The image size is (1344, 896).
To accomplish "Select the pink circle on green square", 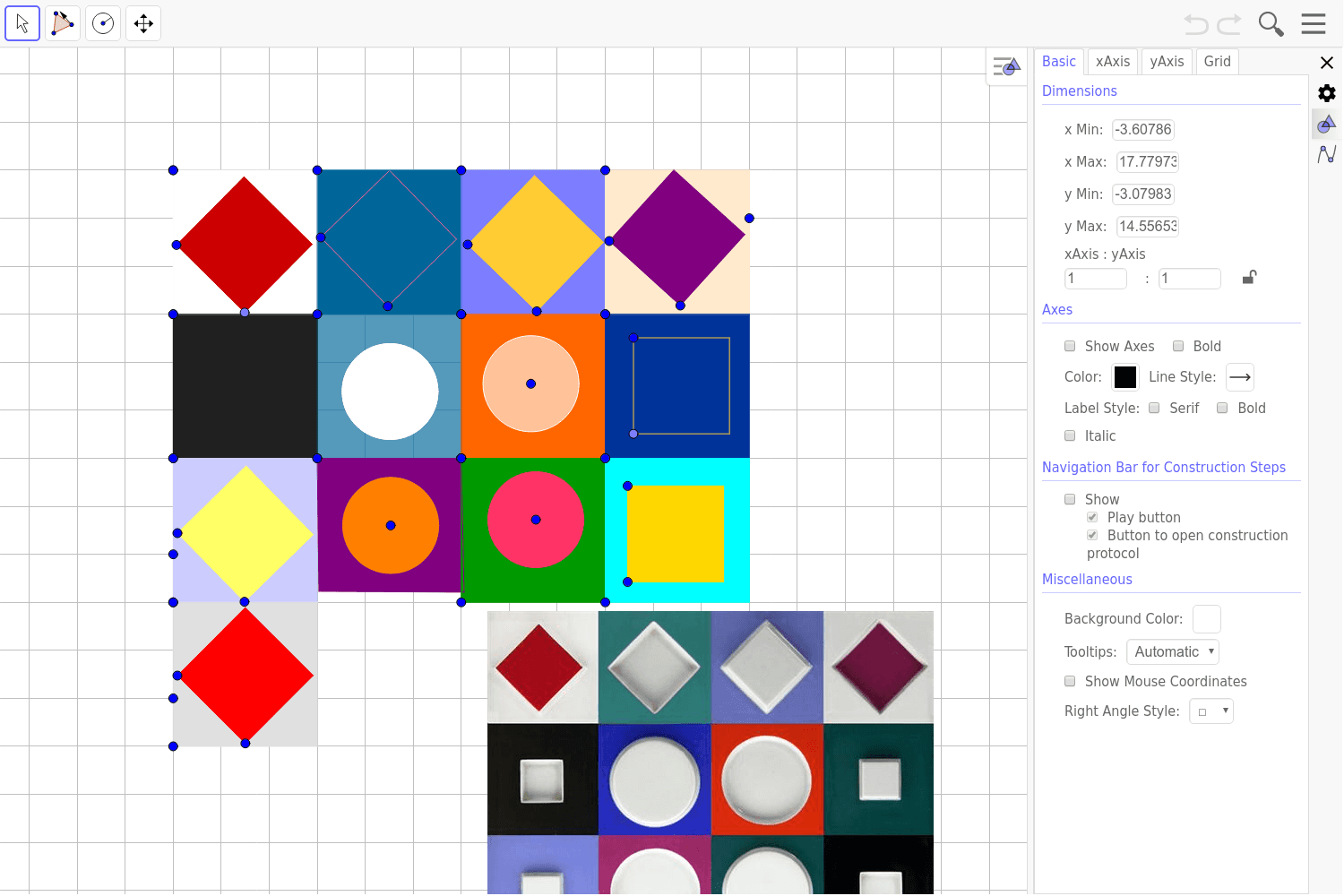I will (x=536, y=520).
